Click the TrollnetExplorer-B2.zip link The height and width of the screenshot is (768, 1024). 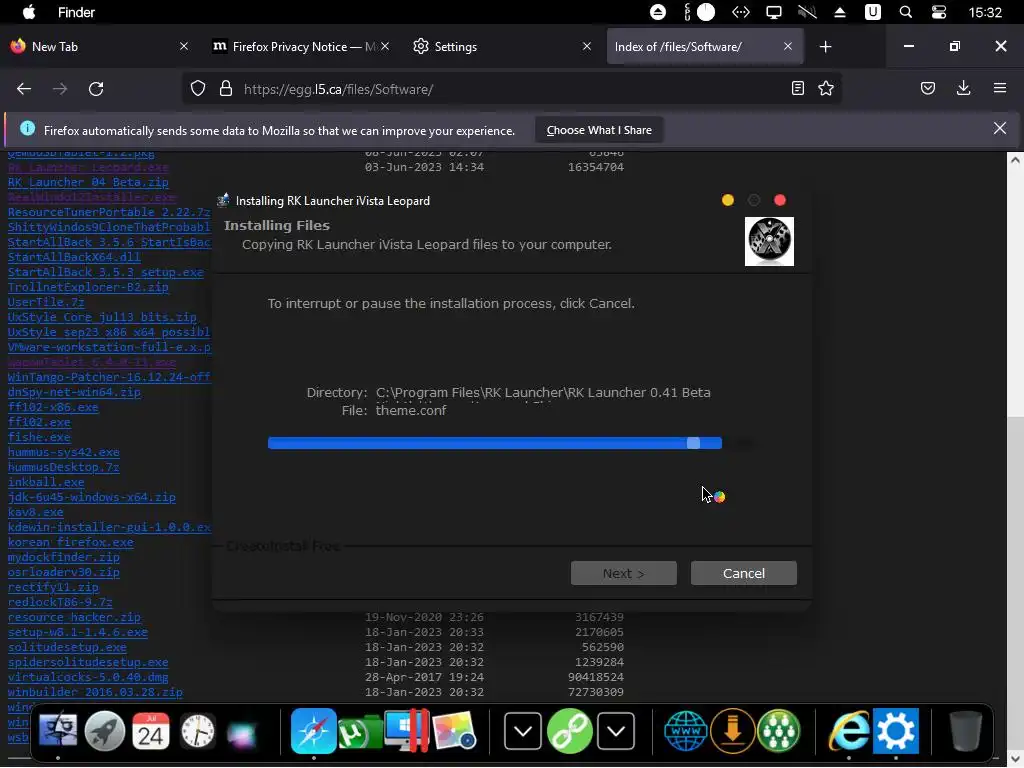click(88, 287)
